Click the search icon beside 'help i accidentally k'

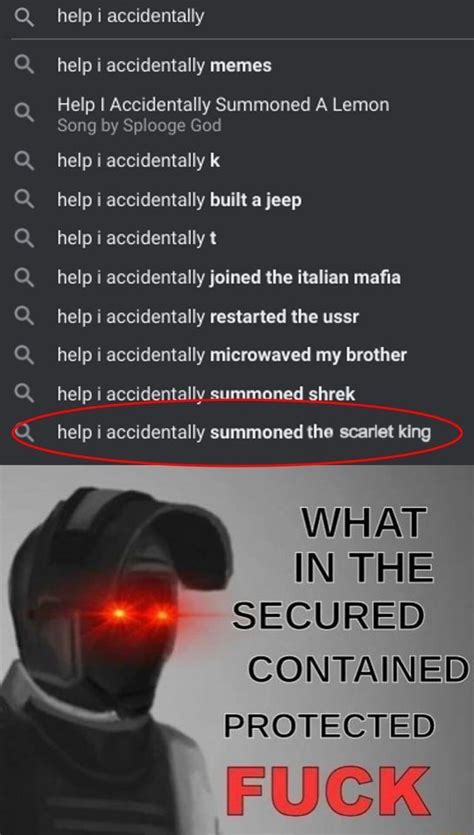coord(24,160)
